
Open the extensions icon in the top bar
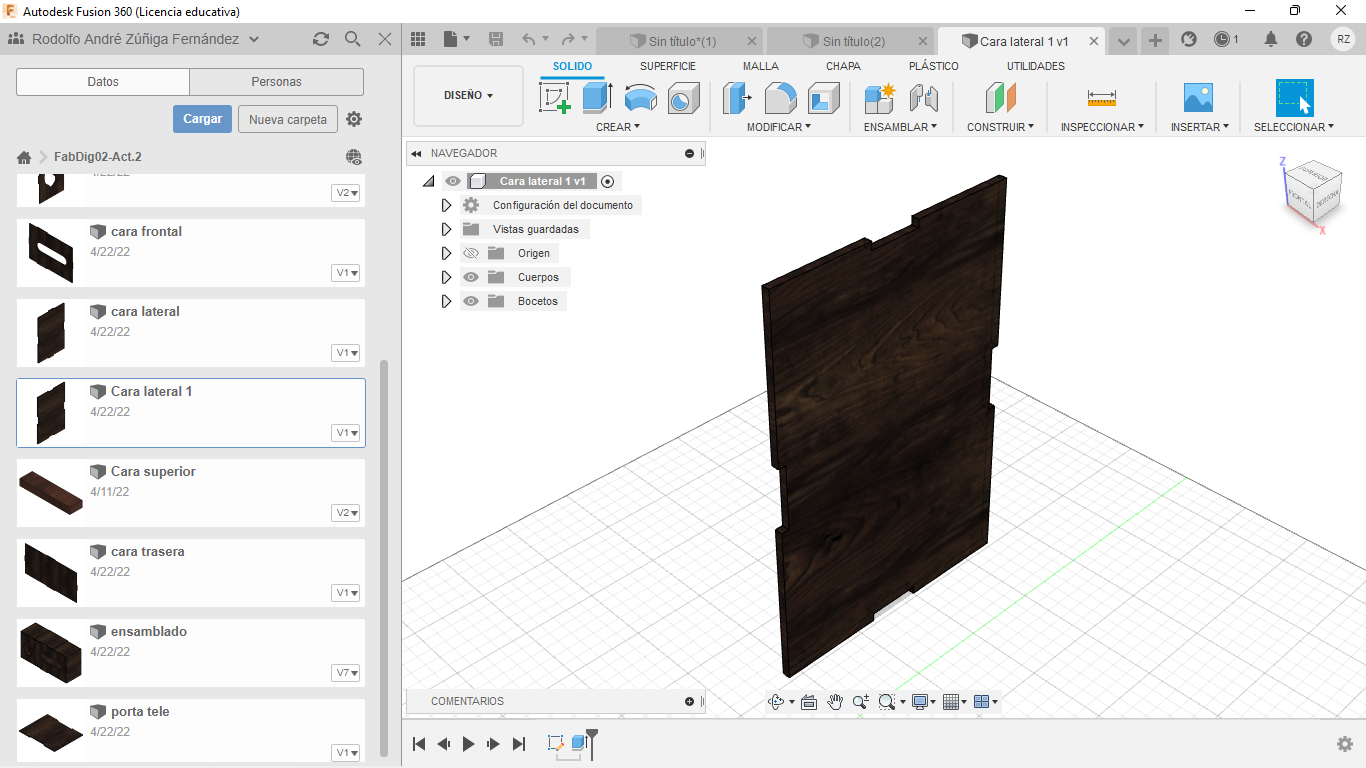(x=1189, y=39)
